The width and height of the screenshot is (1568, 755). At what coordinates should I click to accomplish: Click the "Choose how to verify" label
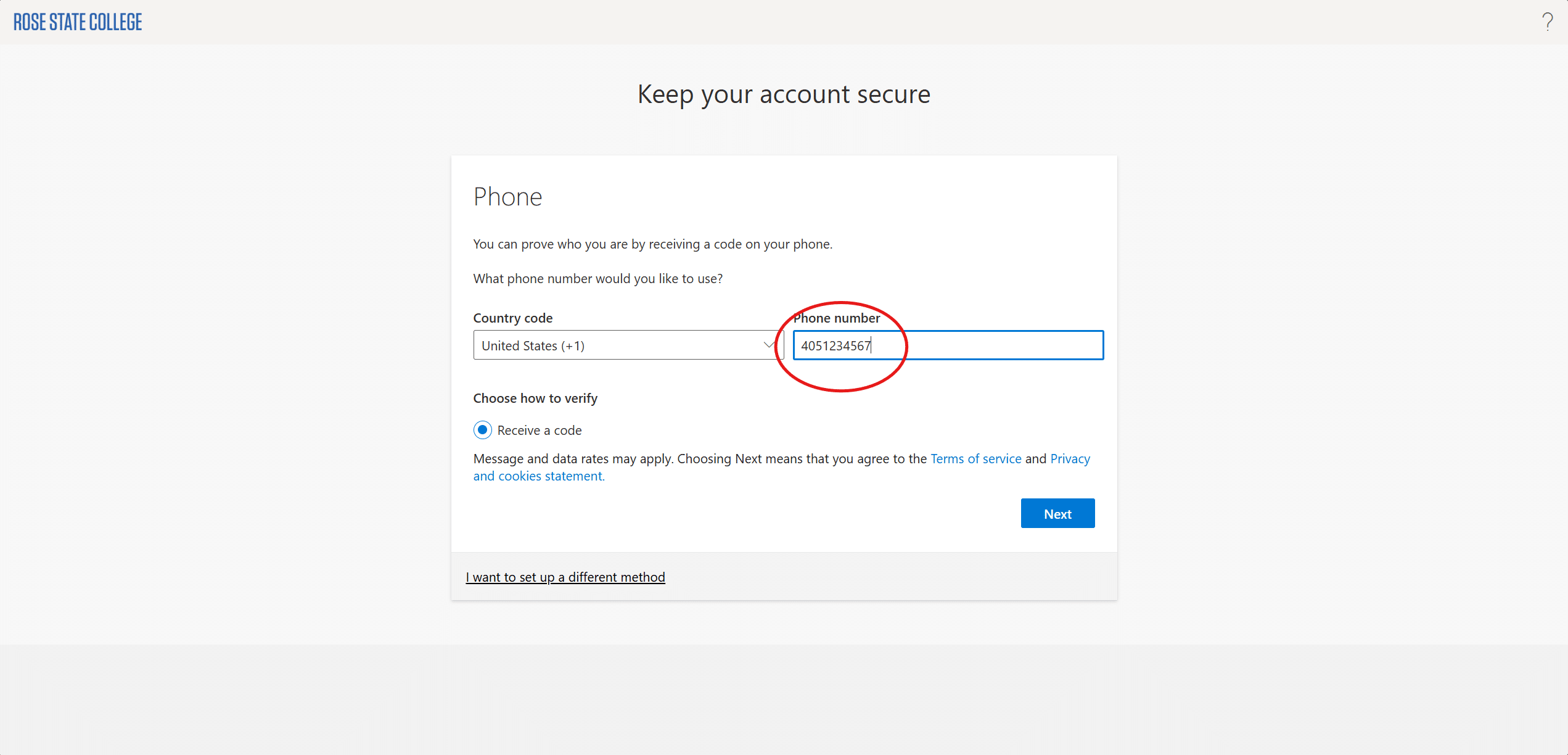pyautogui.click(x=535, y=398)
